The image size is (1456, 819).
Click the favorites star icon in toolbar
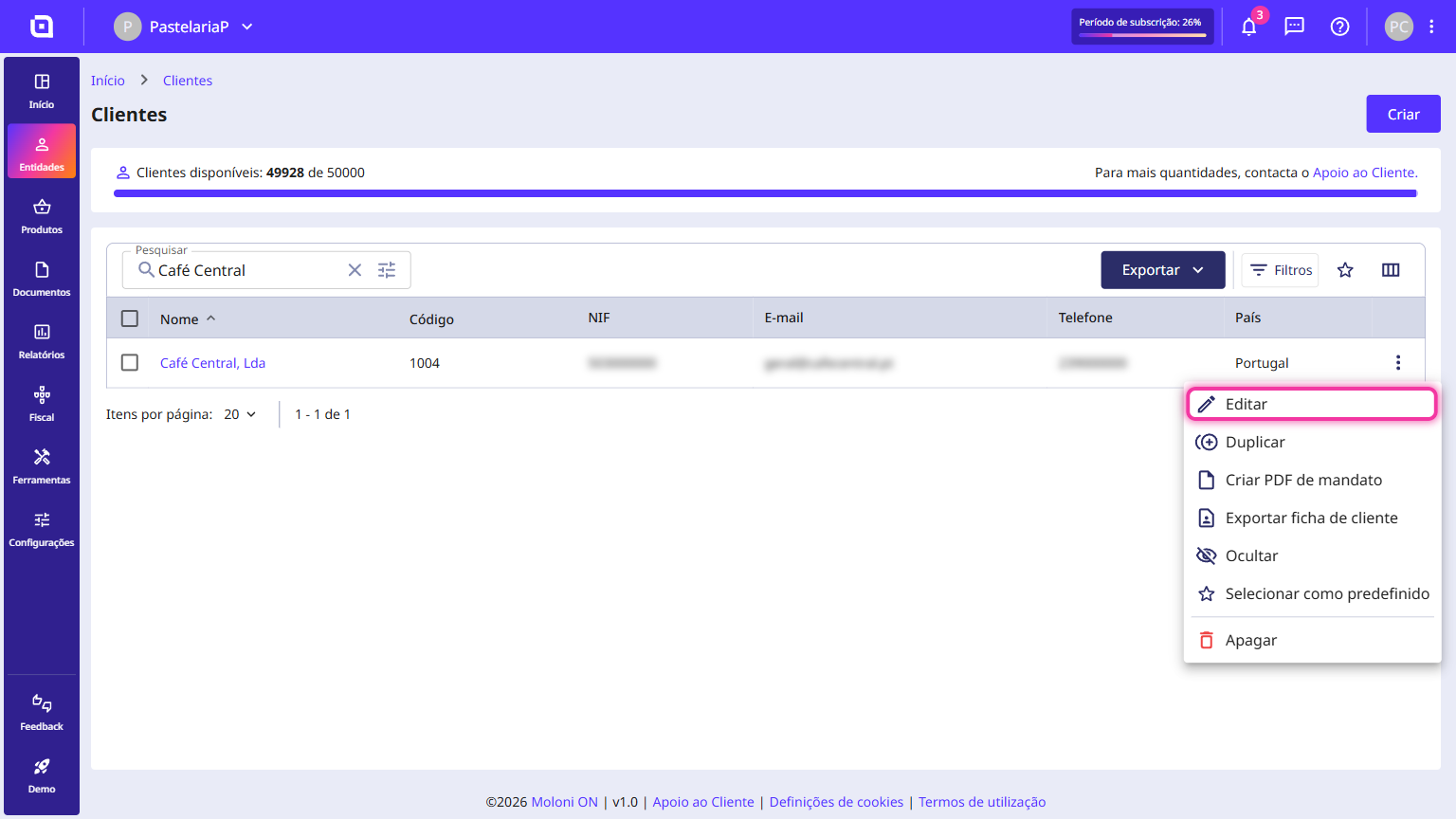(x=1345, y=270)
